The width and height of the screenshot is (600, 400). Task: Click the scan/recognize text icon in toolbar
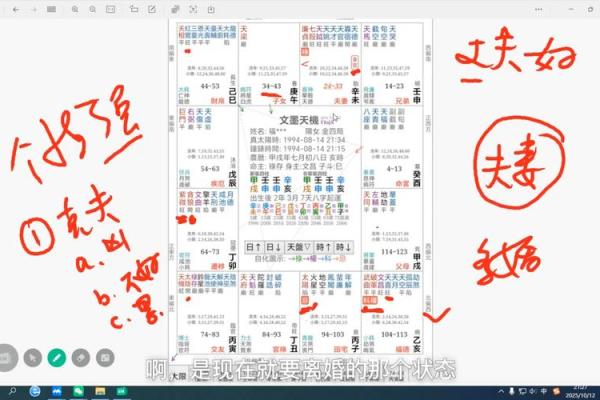[193, 9]
